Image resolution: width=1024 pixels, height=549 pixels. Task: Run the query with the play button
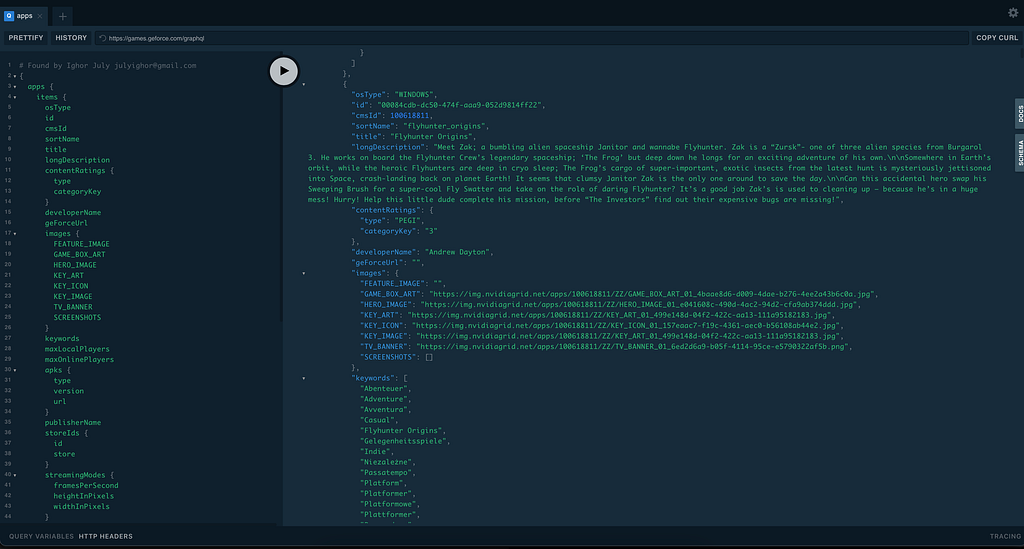pos(283,71)
